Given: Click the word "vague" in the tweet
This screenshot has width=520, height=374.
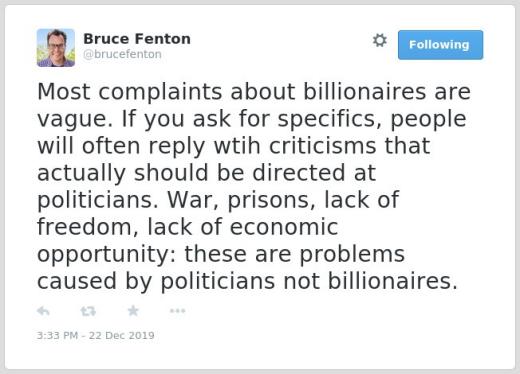Looking at the screenshot, I should [75, 119].
